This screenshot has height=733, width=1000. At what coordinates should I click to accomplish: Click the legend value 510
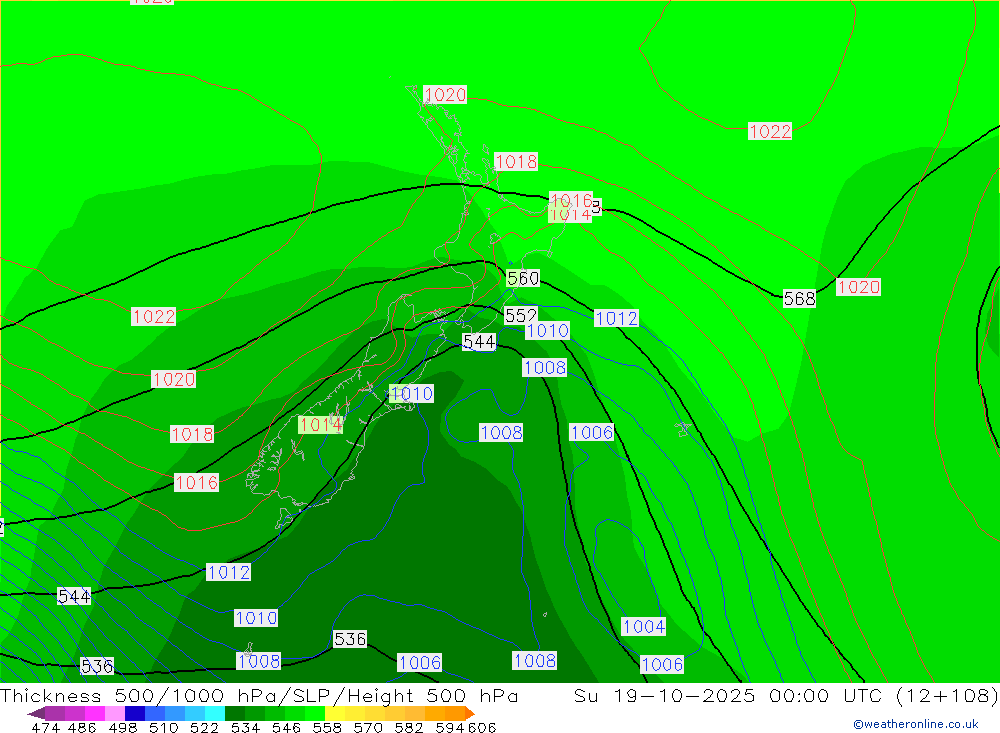point(163,727)
